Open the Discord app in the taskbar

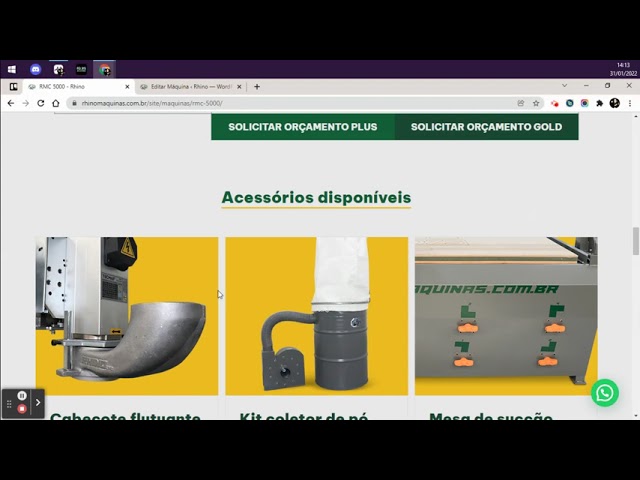tap(35, 69)
